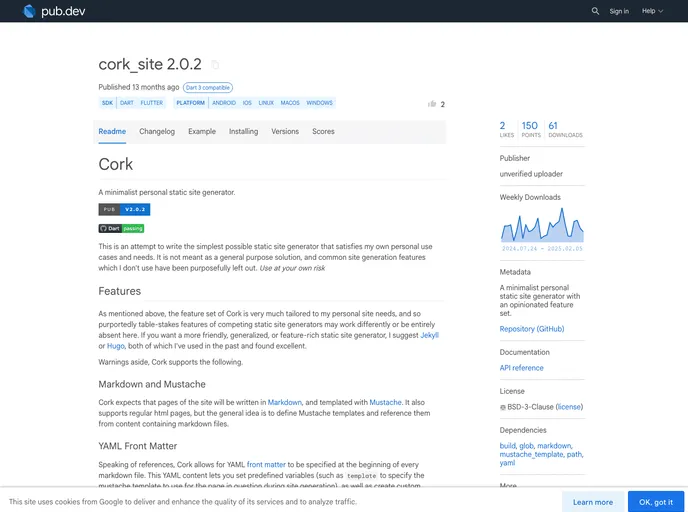Select the DART SDK tag
This screenshot has width=688, height=512.
[126, 103]
